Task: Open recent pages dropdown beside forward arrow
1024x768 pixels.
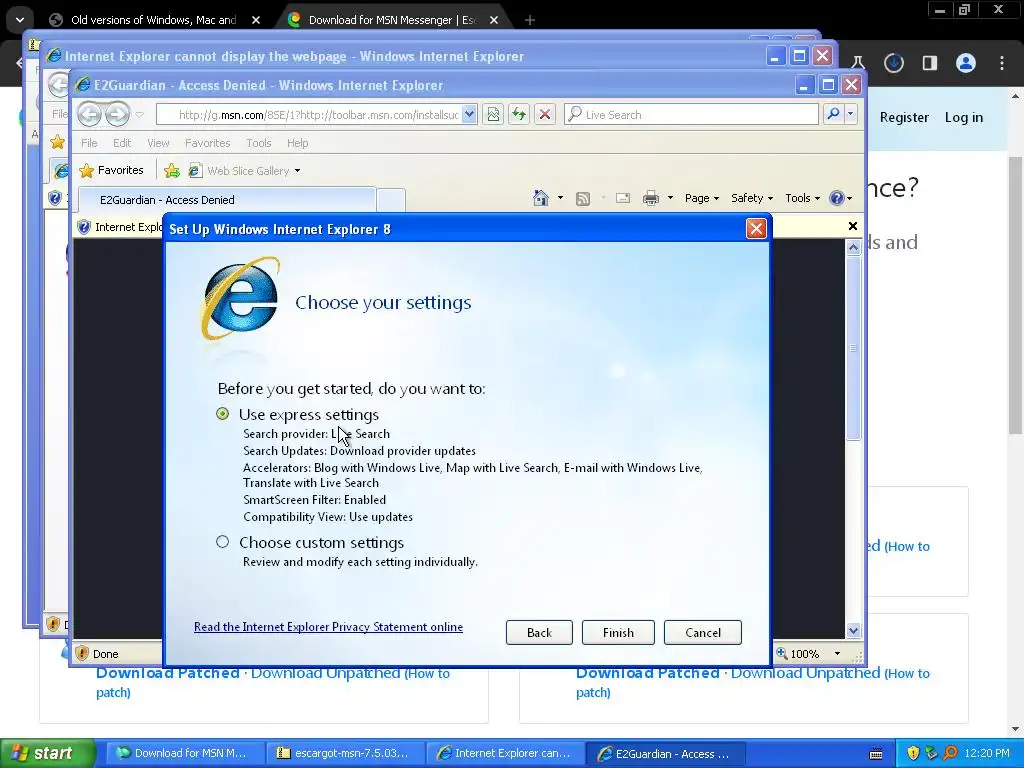Action: [140, 115]
